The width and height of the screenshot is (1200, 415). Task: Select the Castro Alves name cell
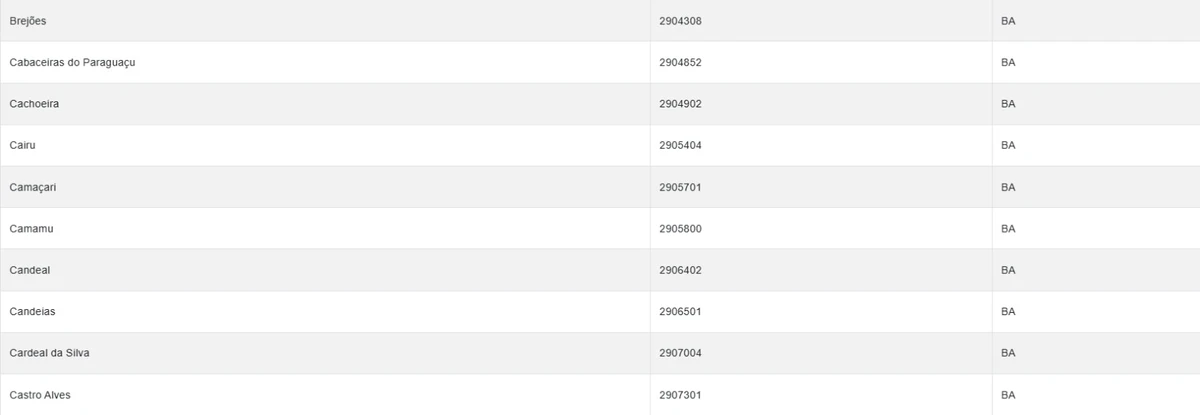click(40, 395)
